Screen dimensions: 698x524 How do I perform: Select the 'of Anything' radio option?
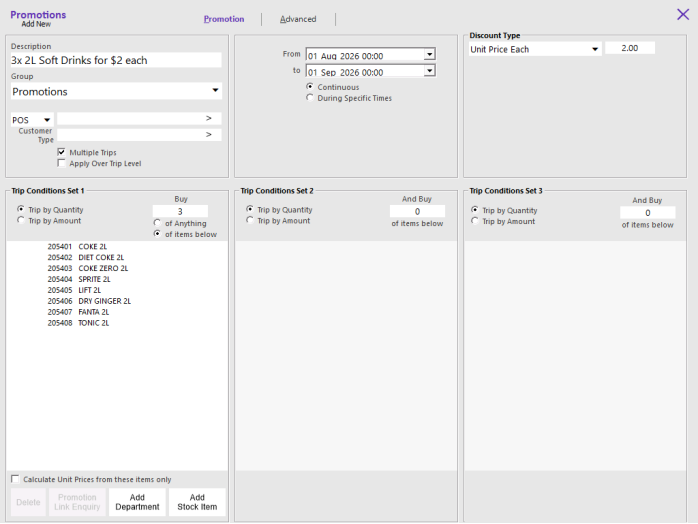tap(157, 223)
